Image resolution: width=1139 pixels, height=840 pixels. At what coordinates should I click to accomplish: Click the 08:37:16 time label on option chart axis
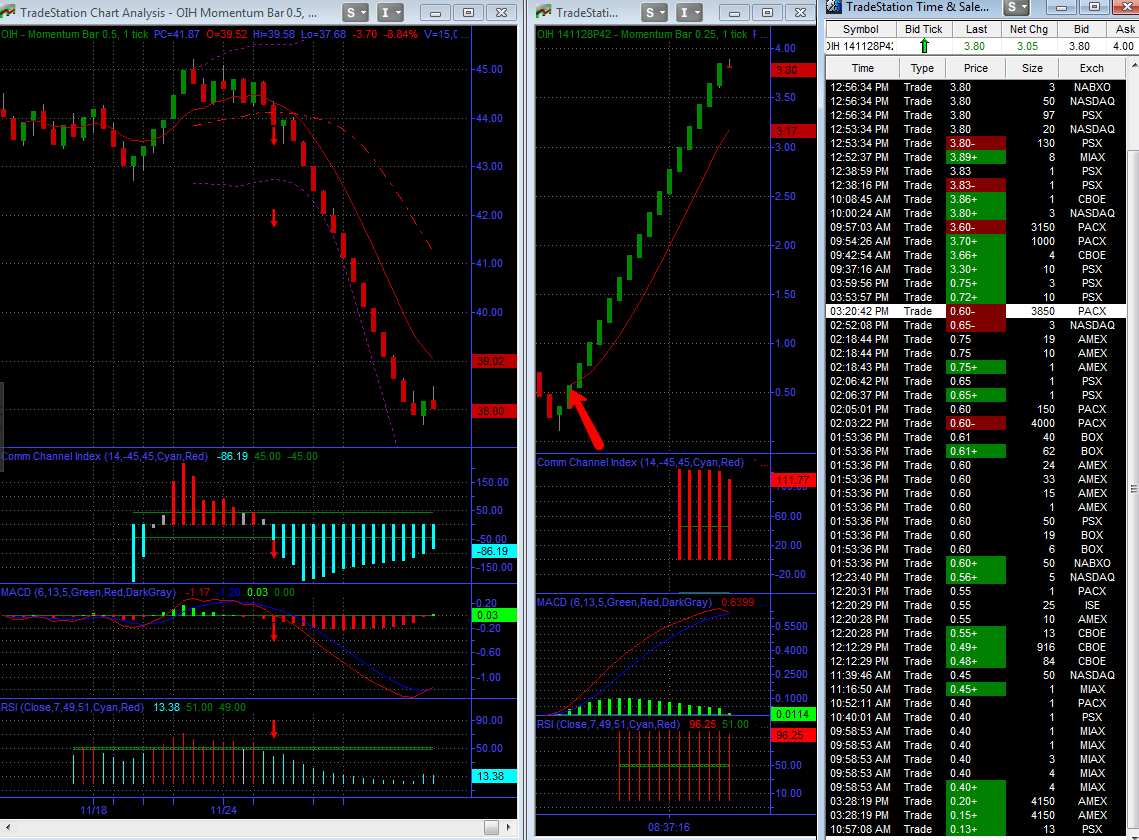click(x=669, y=827)
